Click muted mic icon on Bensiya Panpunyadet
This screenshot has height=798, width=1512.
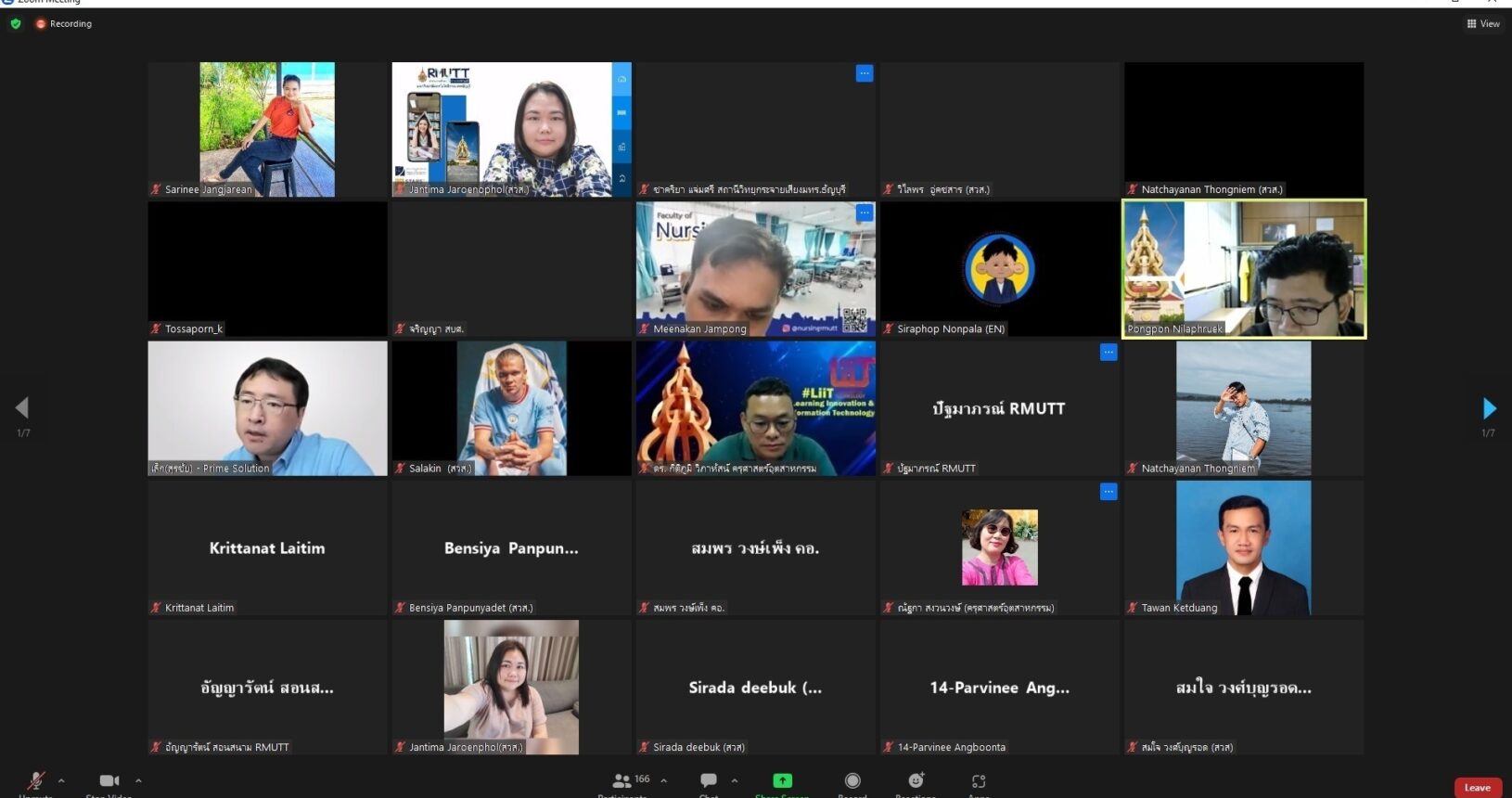click(x=400, y=608)
